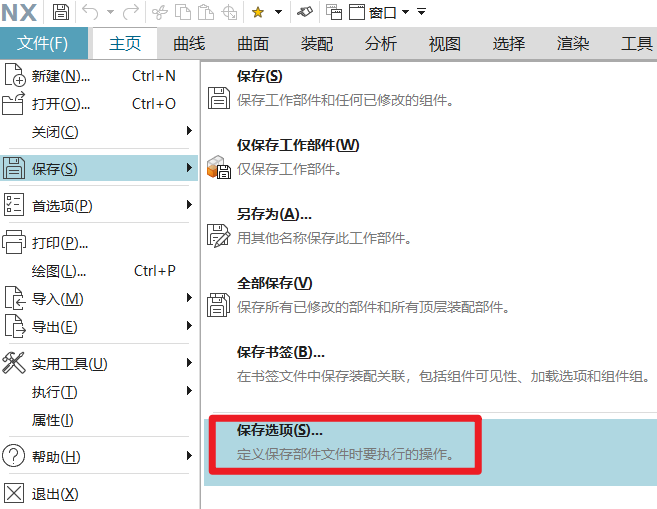This screenshot has height=509, width=657.
Task: Switch to the 曲面 ribbon tab
Action: point(253,43)
